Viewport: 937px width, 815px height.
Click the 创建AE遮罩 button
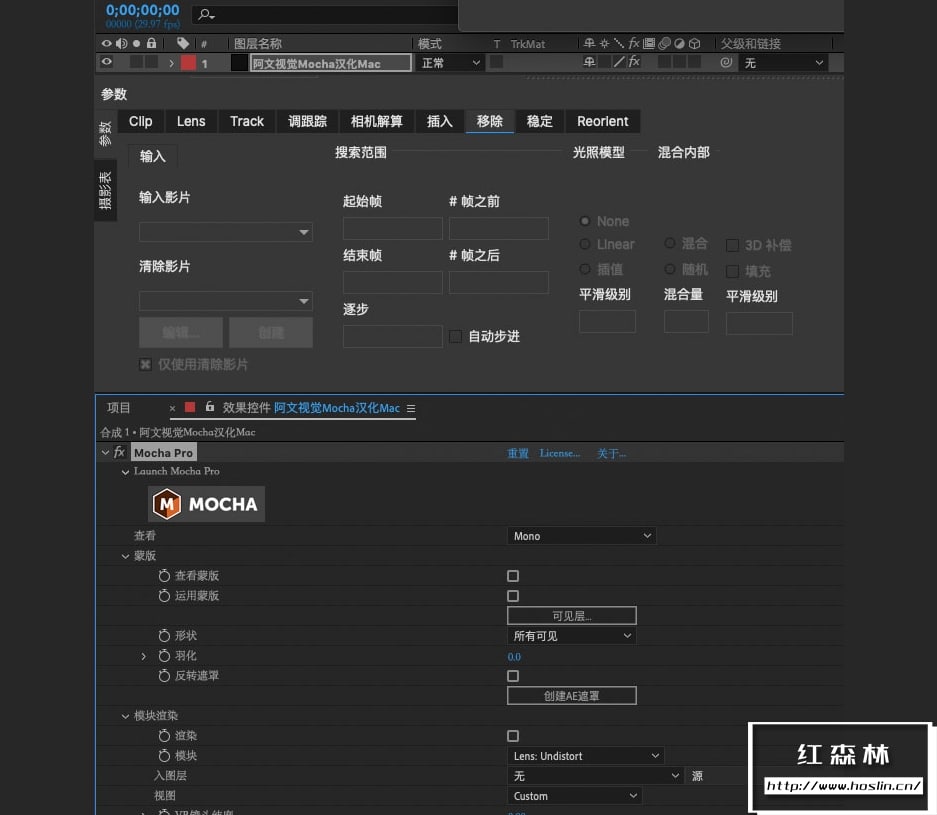pos(572,695)
